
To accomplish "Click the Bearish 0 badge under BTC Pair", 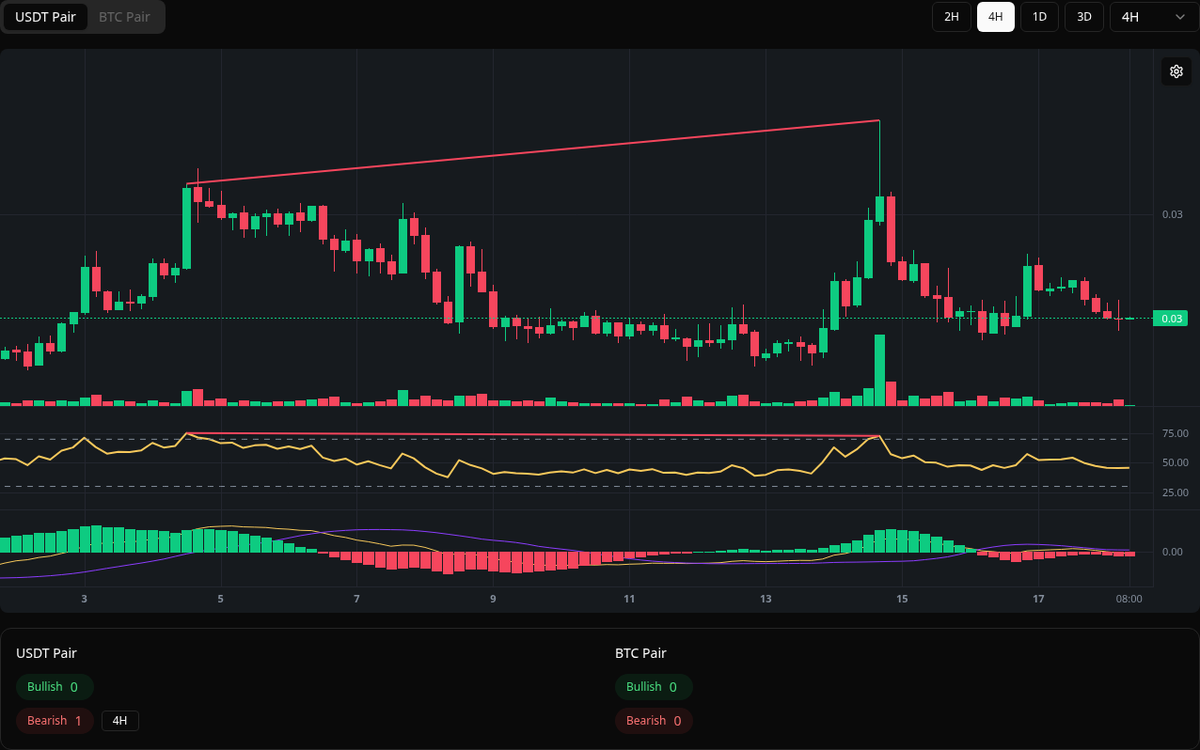I will point(653,720).
